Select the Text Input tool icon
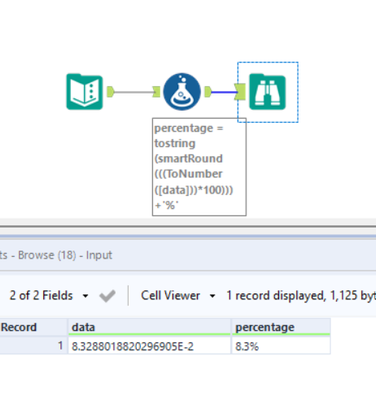376x400 pixels. pyautogui.click(x=85, y=92)
